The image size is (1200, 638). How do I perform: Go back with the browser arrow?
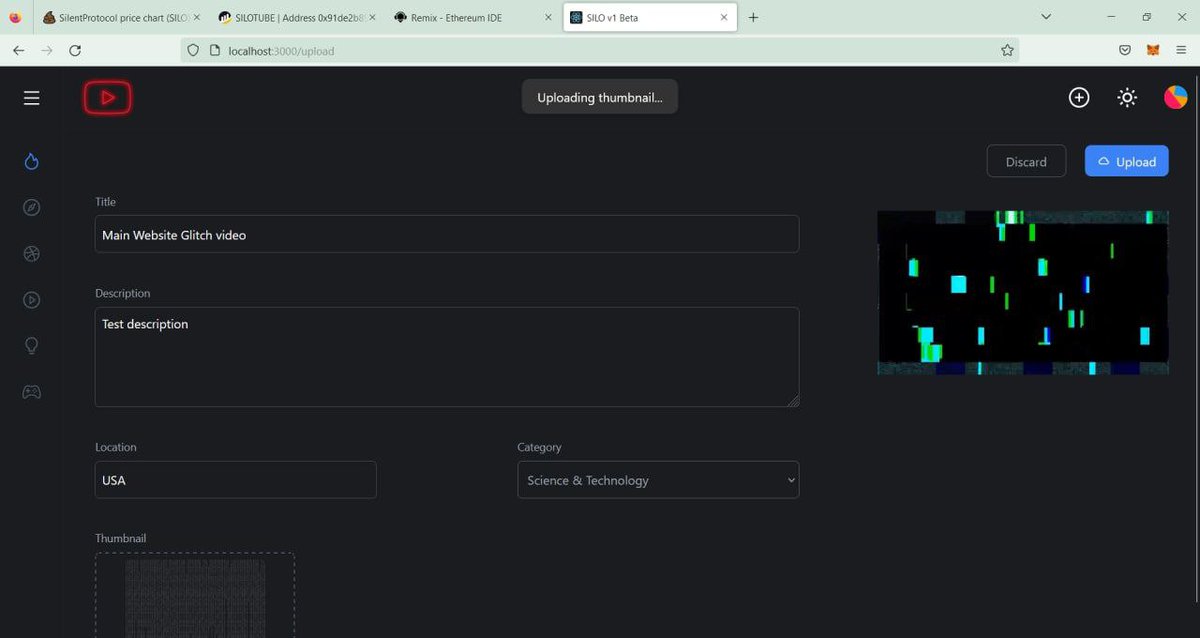point(18,50)
